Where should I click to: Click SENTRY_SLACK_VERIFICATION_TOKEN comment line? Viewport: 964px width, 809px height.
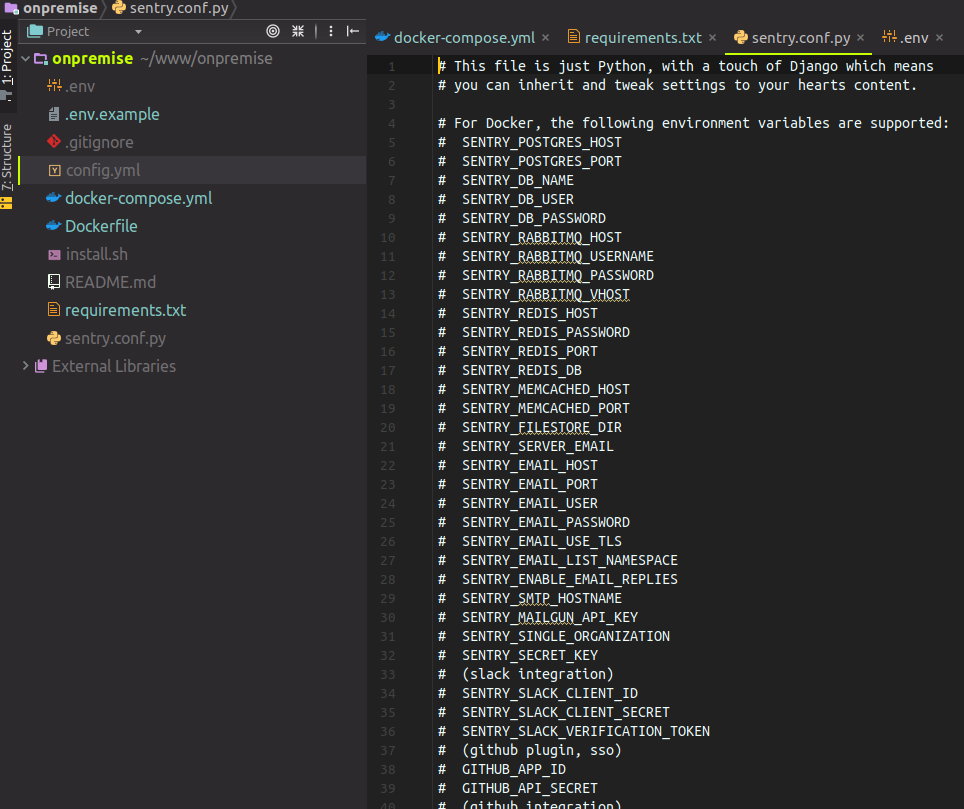click(574, 732)
